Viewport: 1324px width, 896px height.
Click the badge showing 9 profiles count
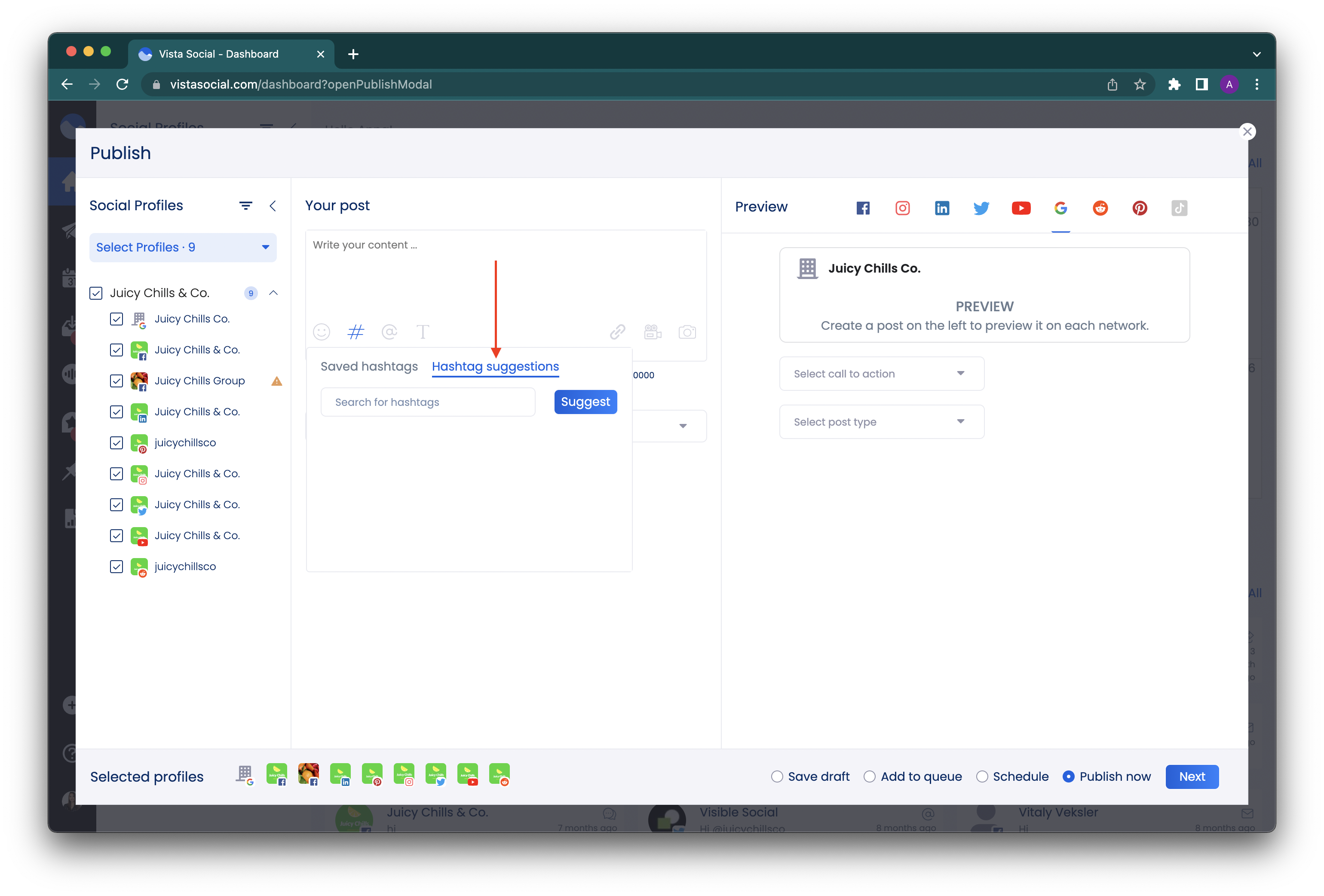[x=251, y=293]
